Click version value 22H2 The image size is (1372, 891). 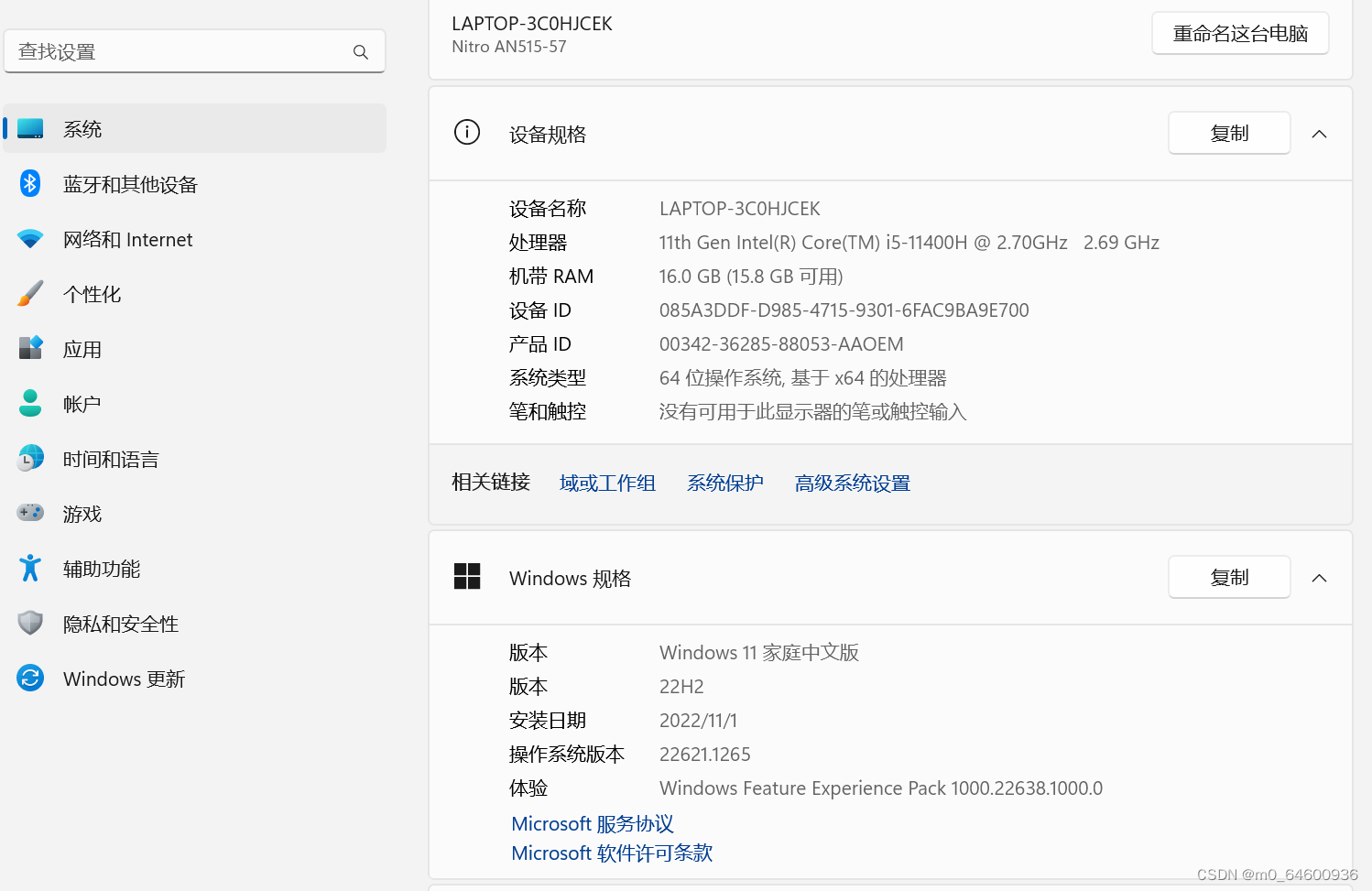[x=681, y=687]
